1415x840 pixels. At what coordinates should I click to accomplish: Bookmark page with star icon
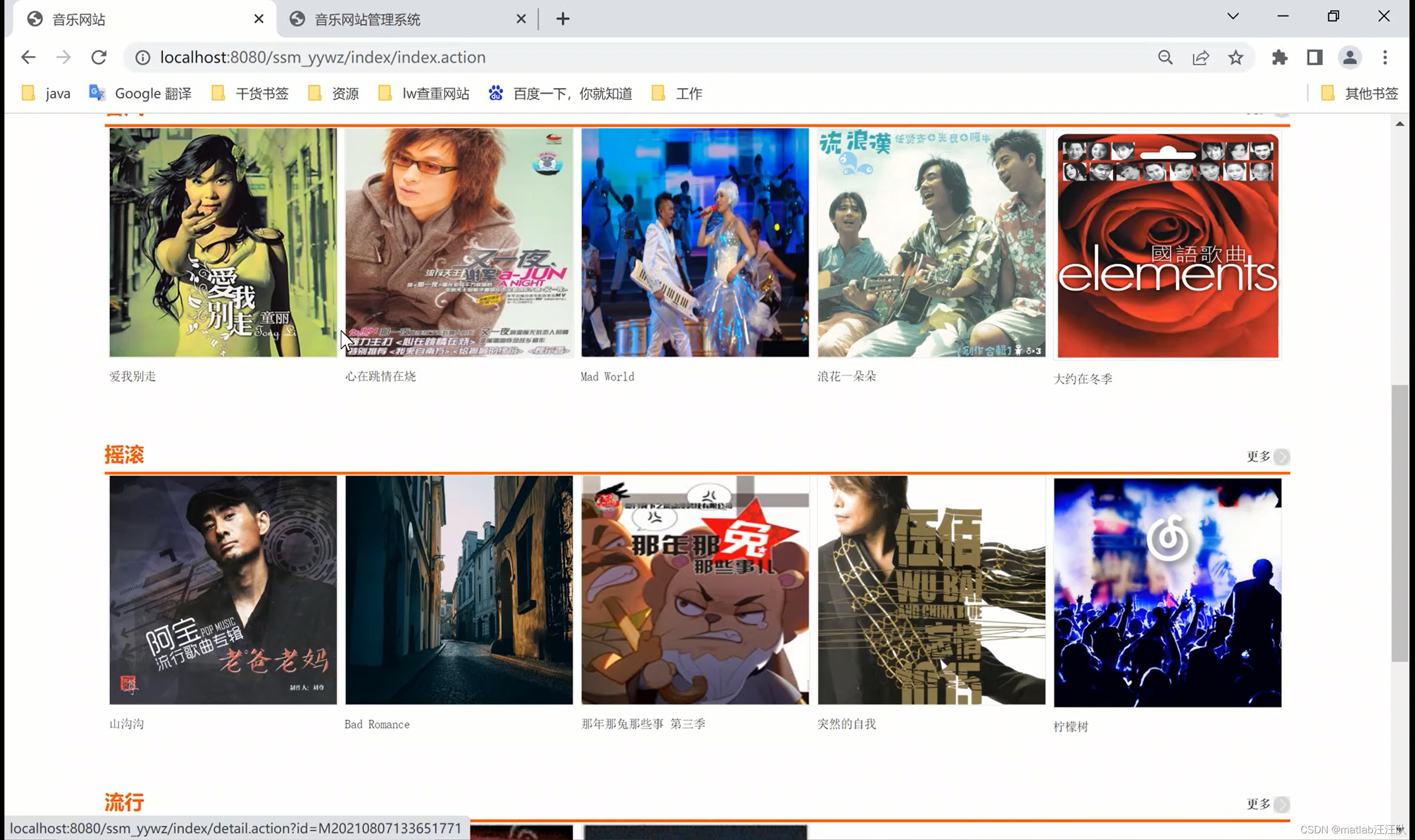pyautogui.click(x=1235, y=57)
